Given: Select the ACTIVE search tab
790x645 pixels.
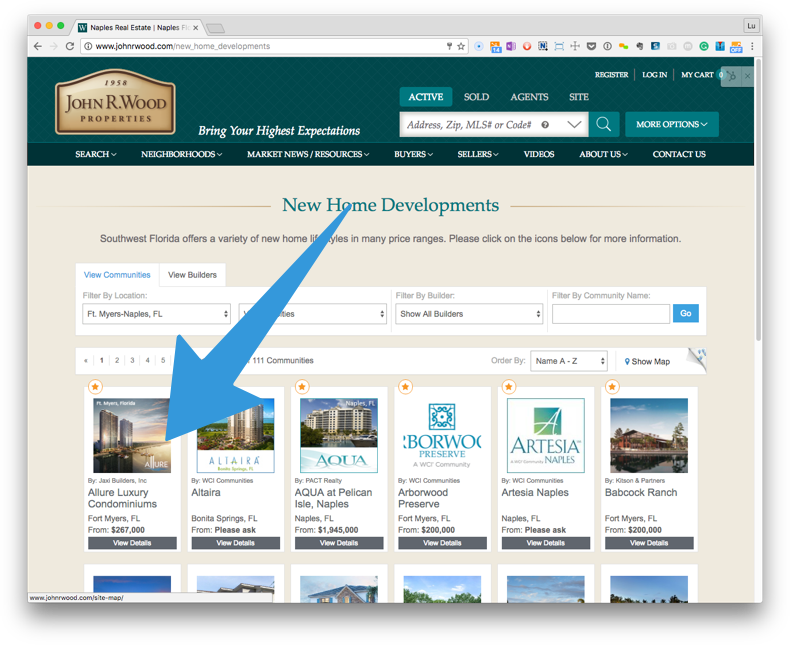Looking at the screenshot, I should pyautogui.click(x=426, y=97).
